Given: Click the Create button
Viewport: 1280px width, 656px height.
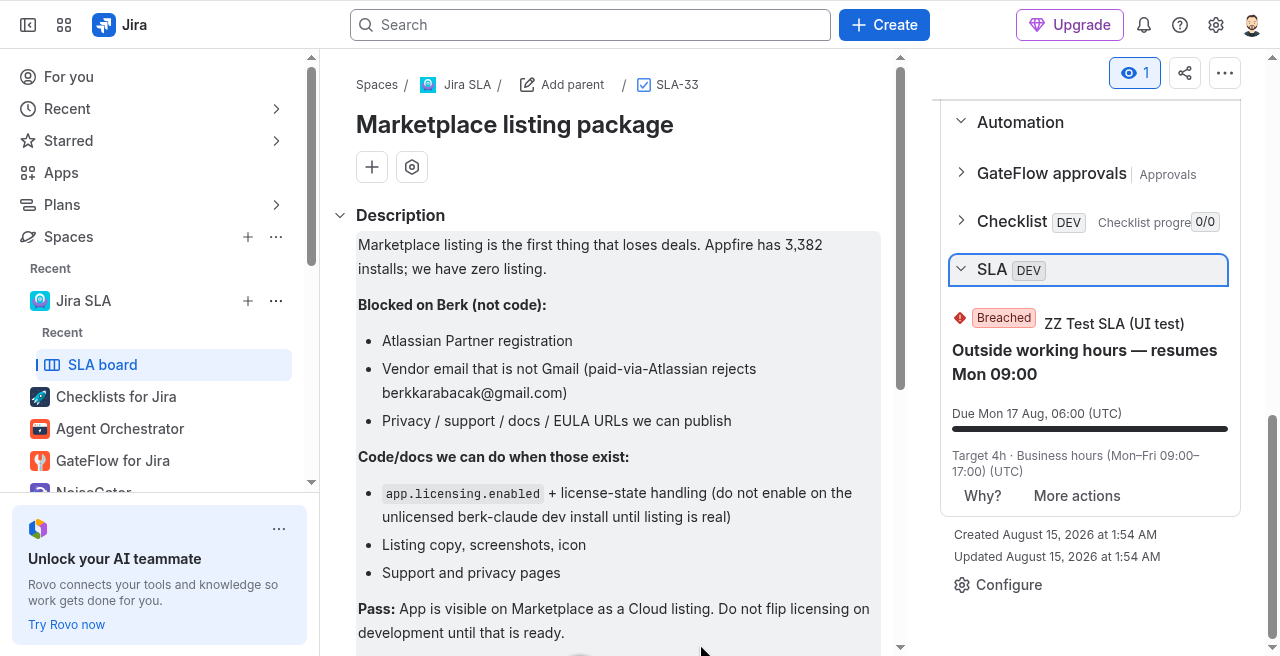Looking at the screenshot, I should (x=884, y=25).
